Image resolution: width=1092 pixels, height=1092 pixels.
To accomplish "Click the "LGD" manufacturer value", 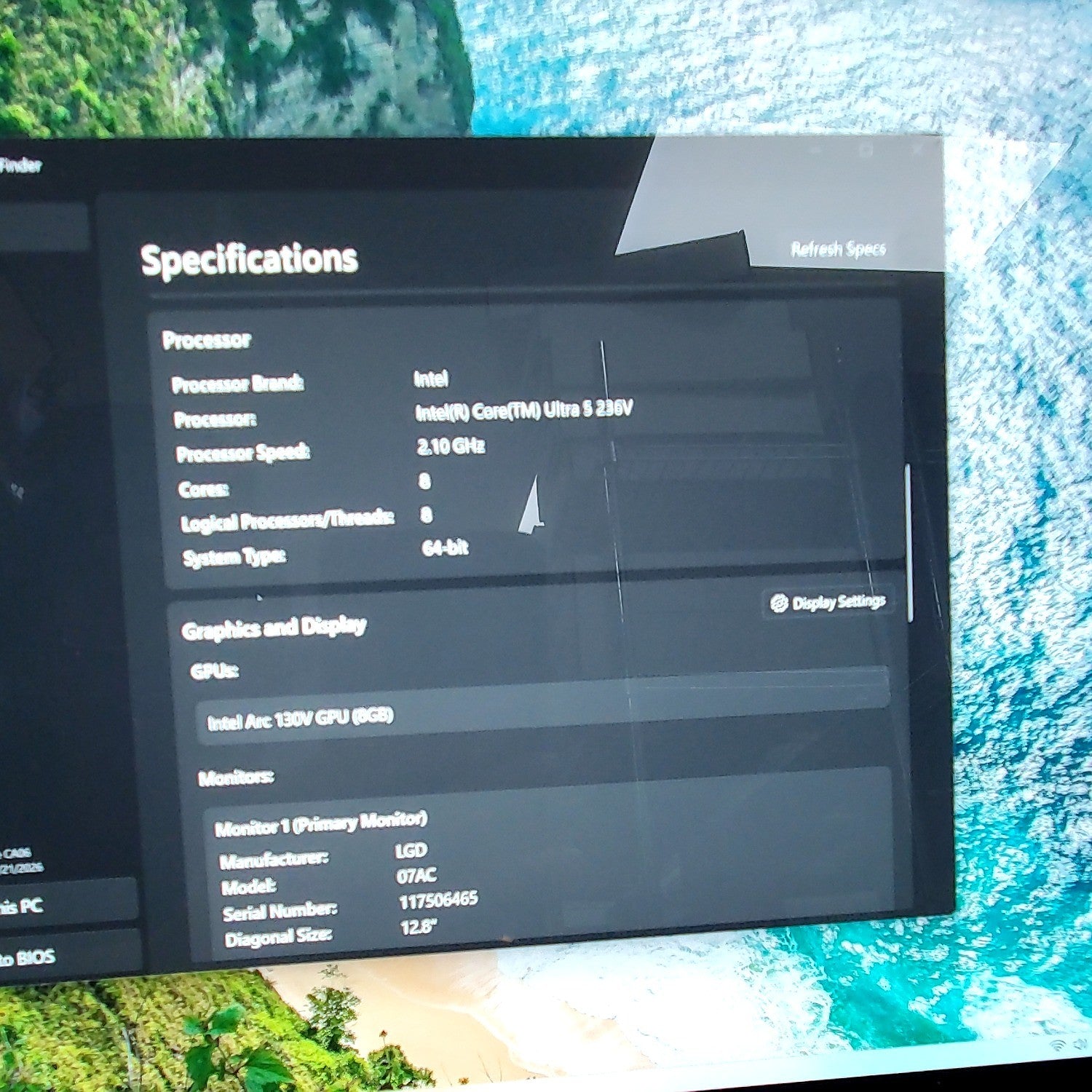I will 411,850.
